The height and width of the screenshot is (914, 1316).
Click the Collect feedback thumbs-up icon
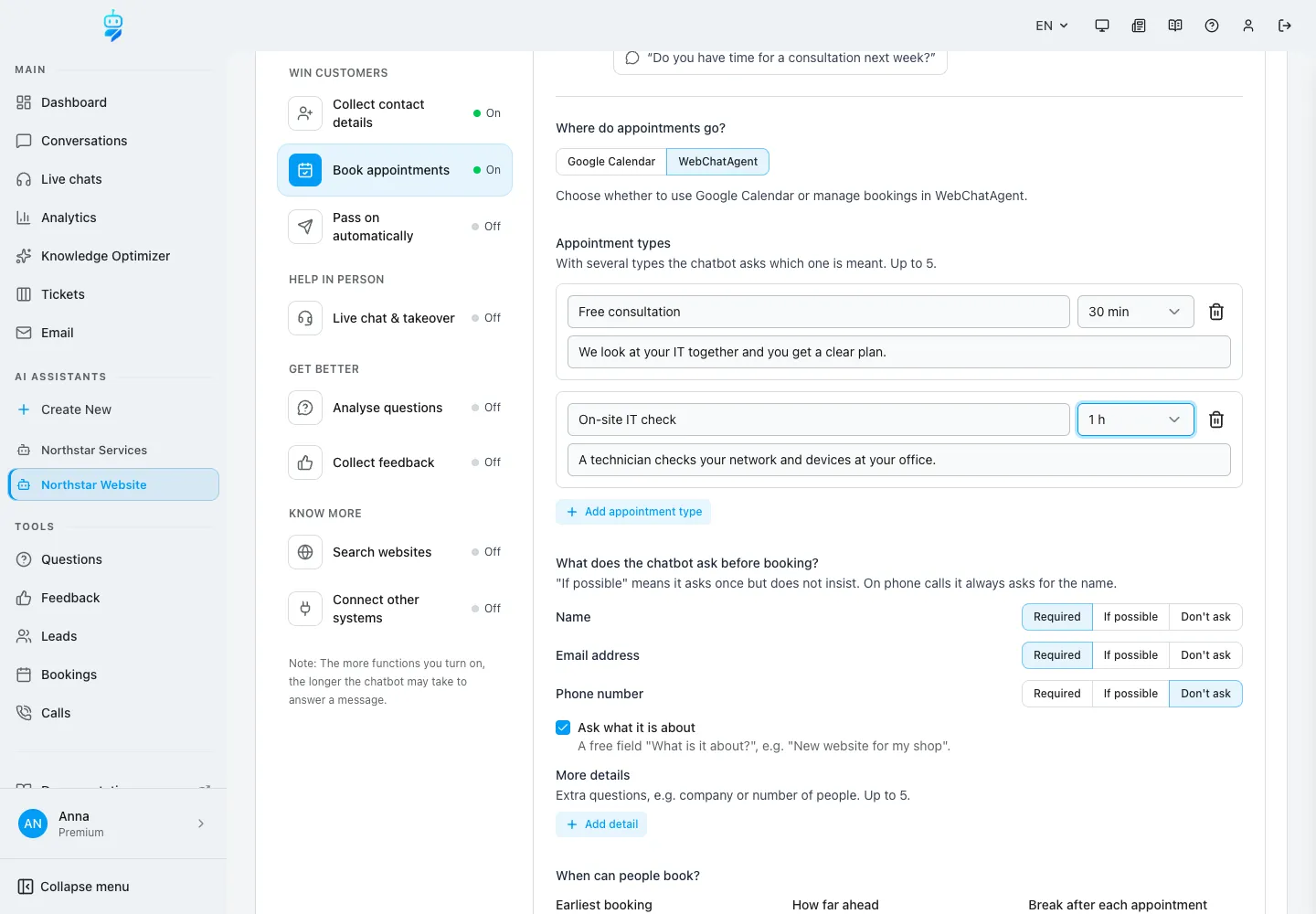pos(305,462)
